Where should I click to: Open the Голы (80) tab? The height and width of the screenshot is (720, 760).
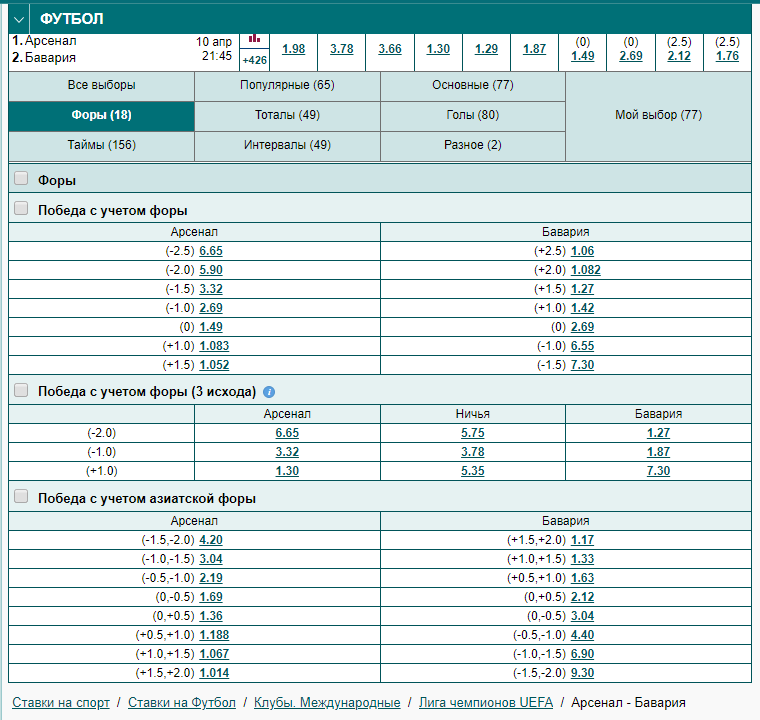tap(473, 115)
